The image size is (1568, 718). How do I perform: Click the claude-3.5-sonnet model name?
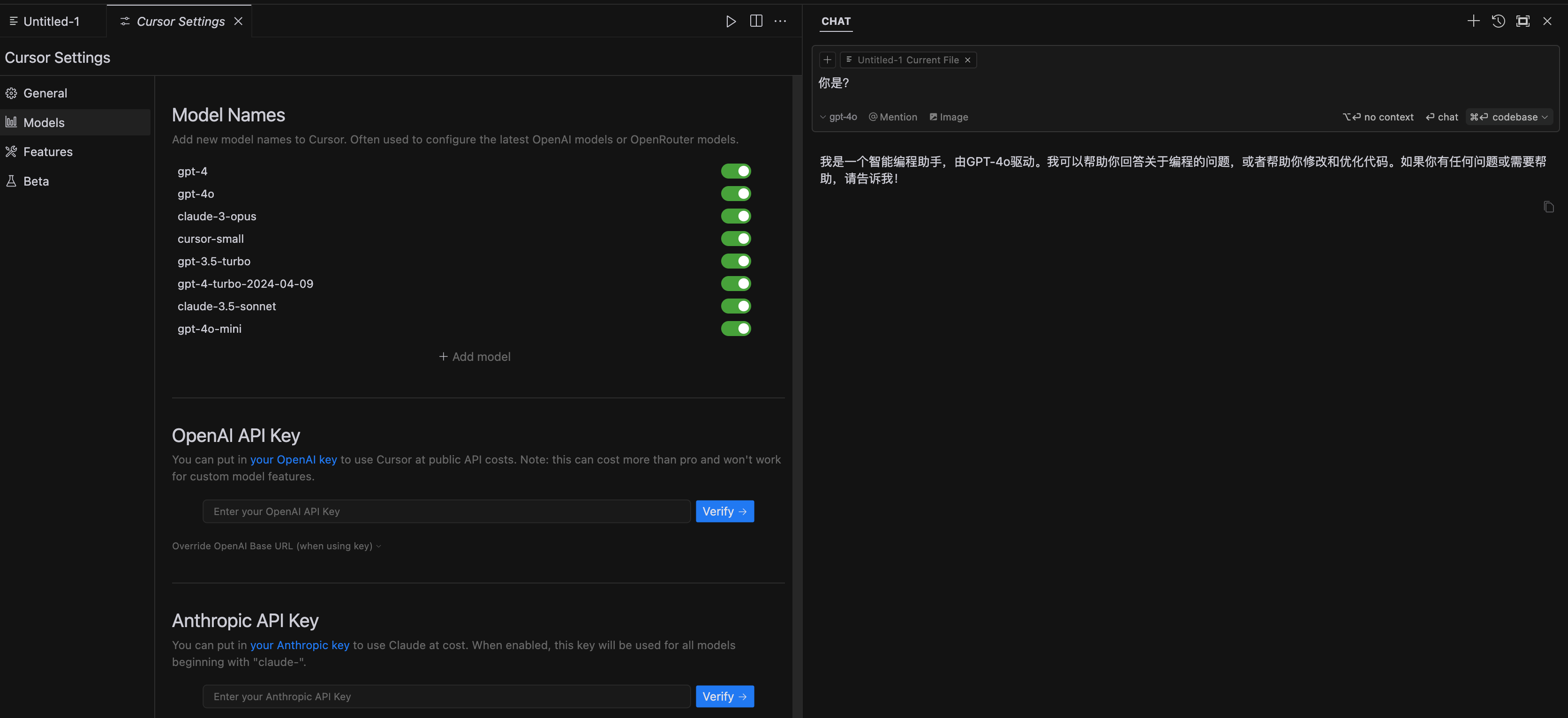coord(226,306)
